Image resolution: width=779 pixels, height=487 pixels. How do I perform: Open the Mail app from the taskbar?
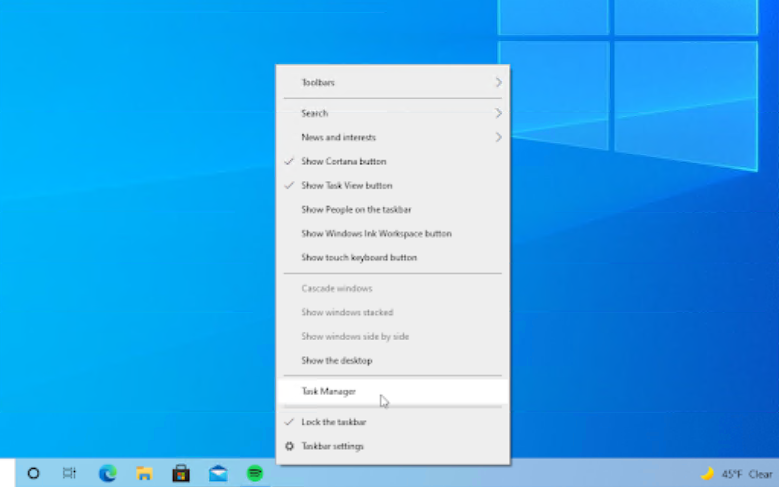(218, 473)
